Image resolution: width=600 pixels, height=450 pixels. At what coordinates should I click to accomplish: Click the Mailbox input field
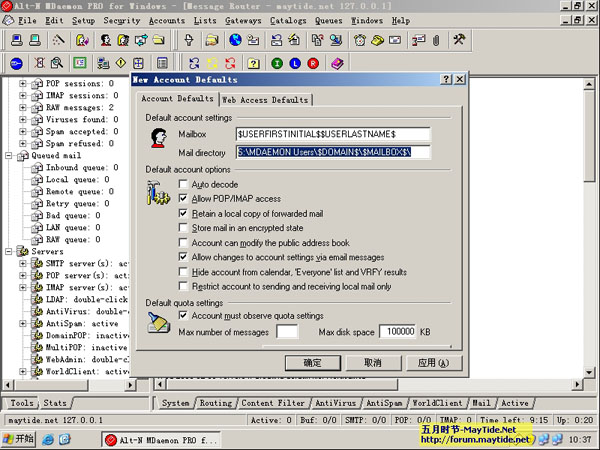coord(332,134)
